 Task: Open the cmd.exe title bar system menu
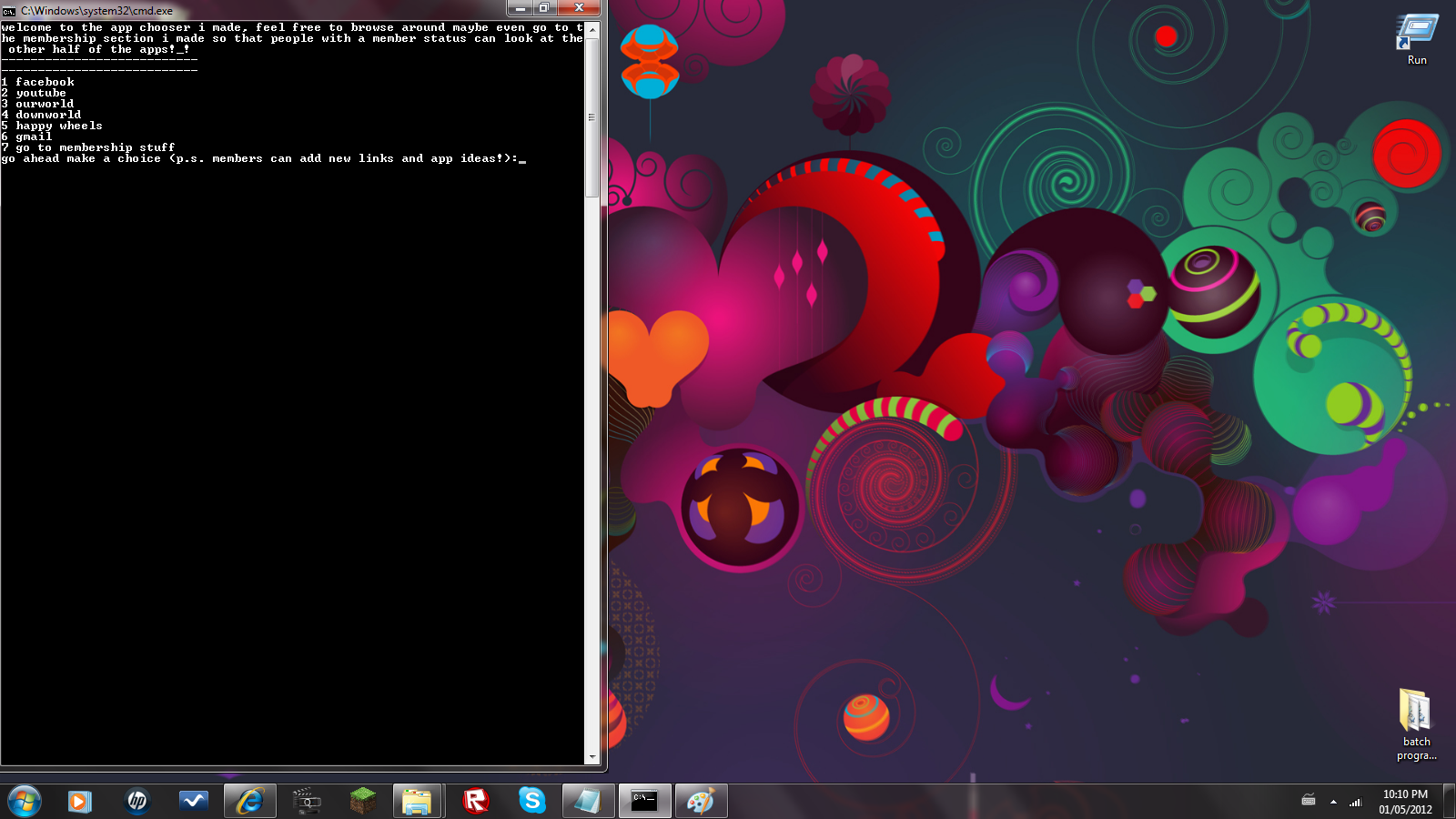coord(9,11)
